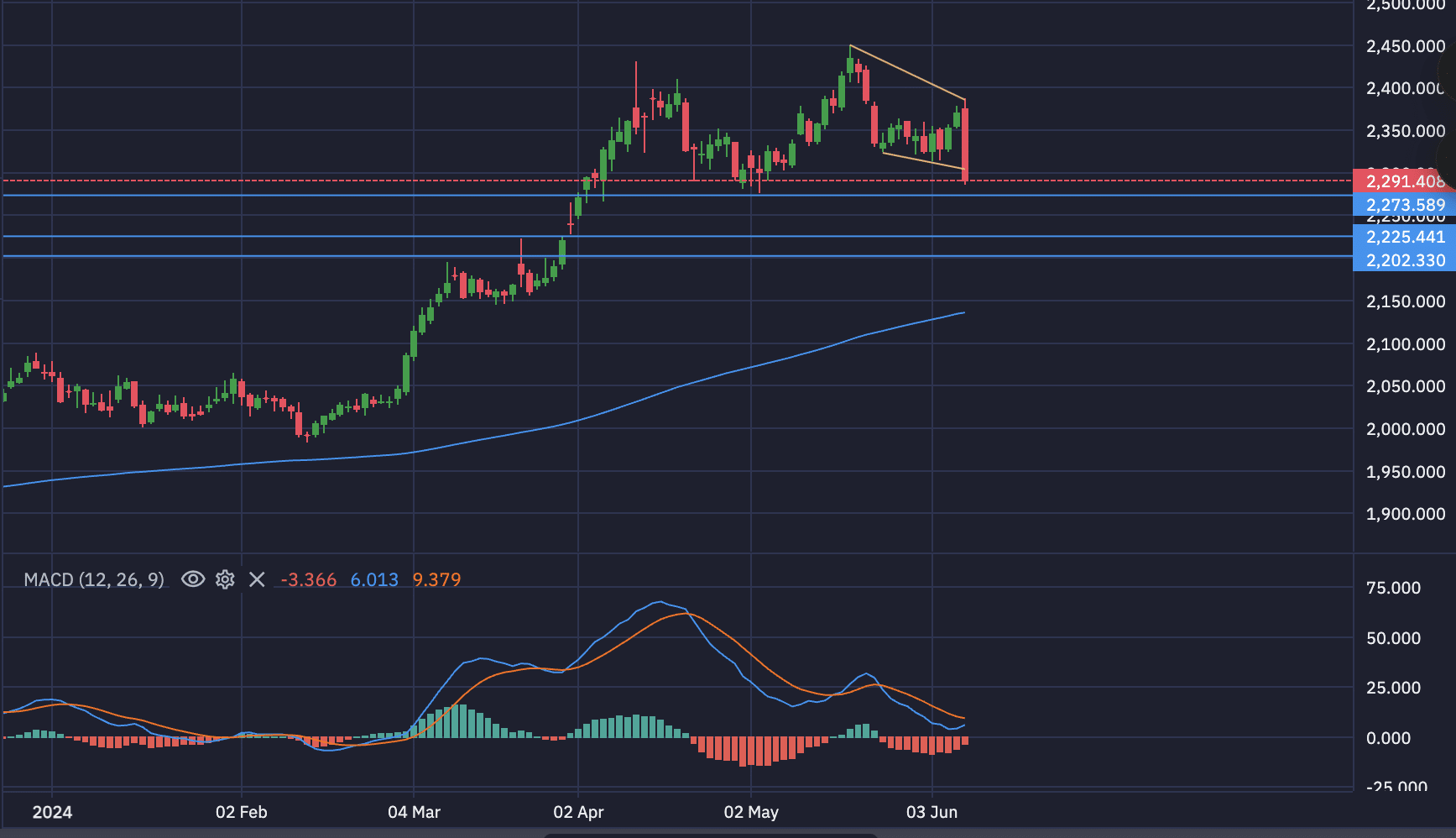Click the MACD histogram value -3.366

(309, 579)
